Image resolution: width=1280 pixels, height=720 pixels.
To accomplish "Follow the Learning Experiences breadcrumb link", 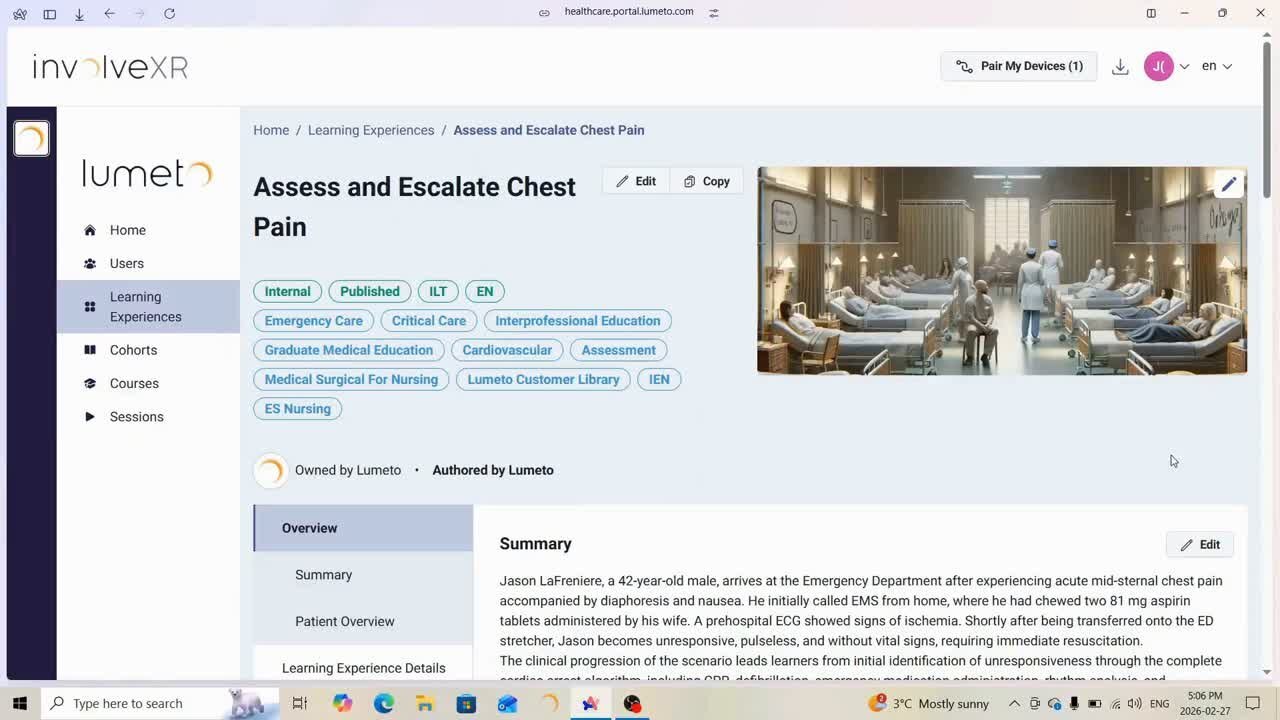I will point(371,130).
